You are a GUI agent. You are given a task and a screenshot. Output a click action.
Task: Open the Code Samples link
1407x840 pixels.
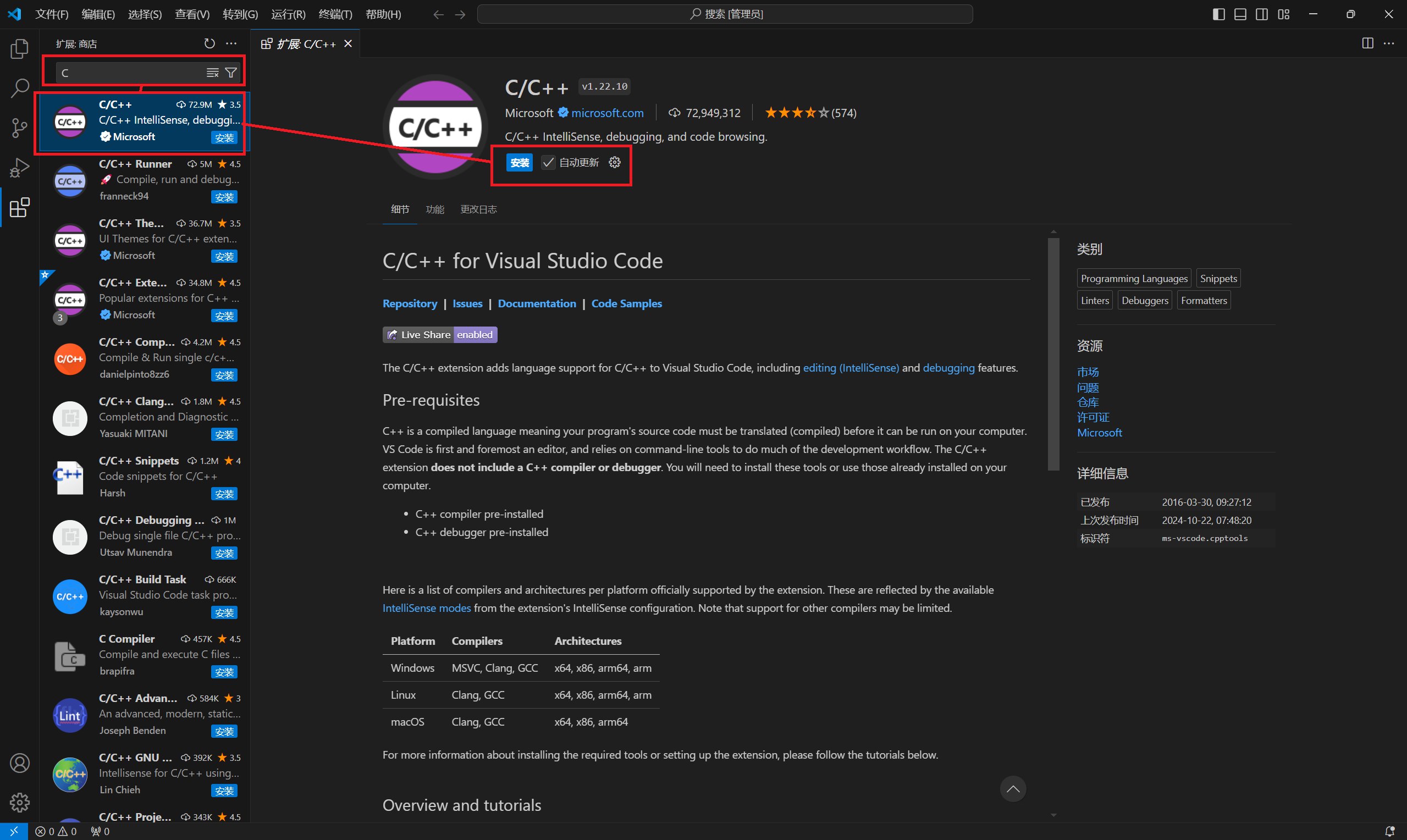[x=627, y=303]
